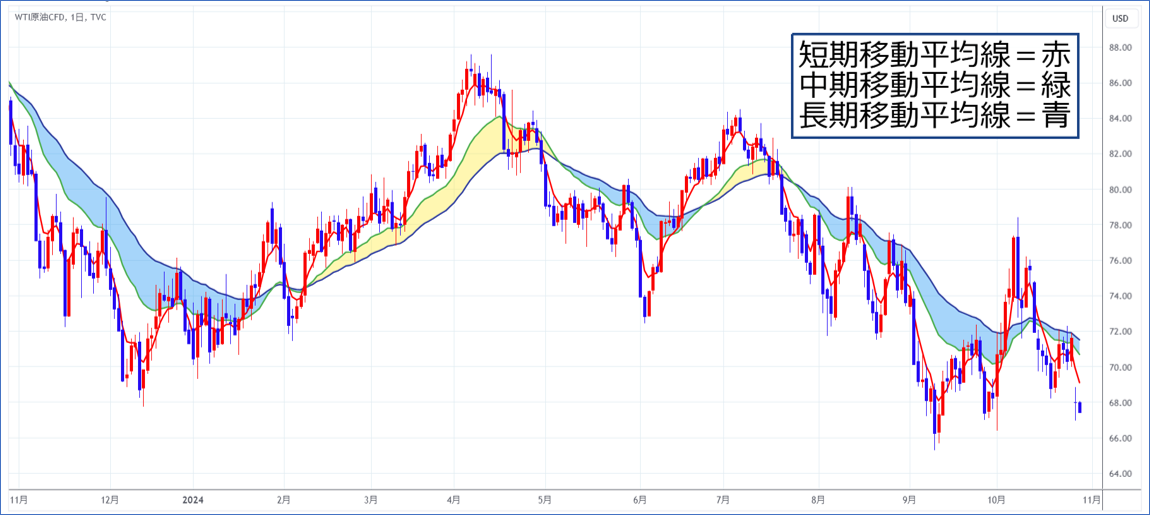Select the 中期移動平均線＝緑 legend line
1150x515 pixels.
pos(933,84)
